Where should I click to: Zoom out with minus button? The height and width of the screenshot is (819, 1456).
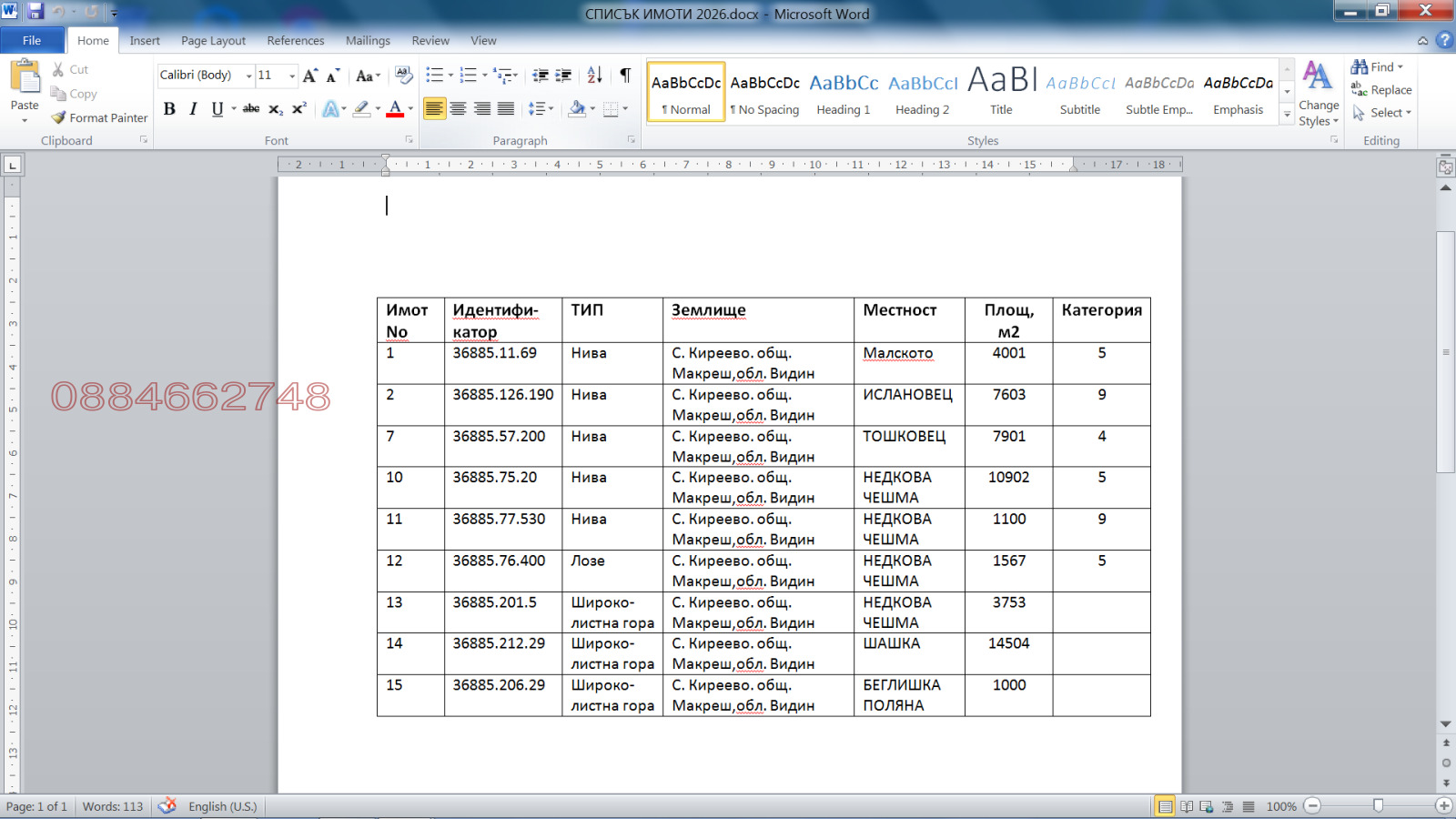[x=1312, y=806]
